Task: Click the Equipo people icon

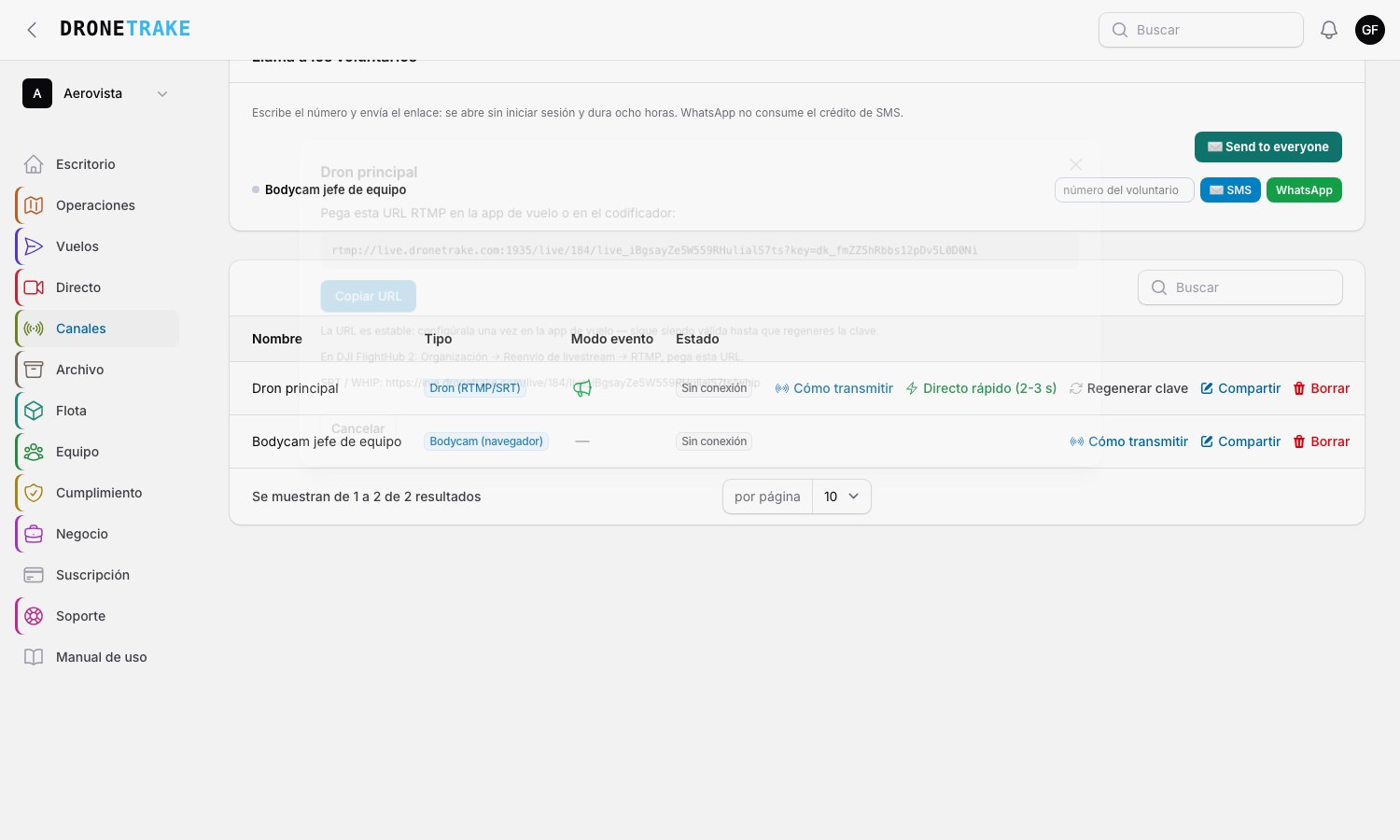Action: click(34, 452)
